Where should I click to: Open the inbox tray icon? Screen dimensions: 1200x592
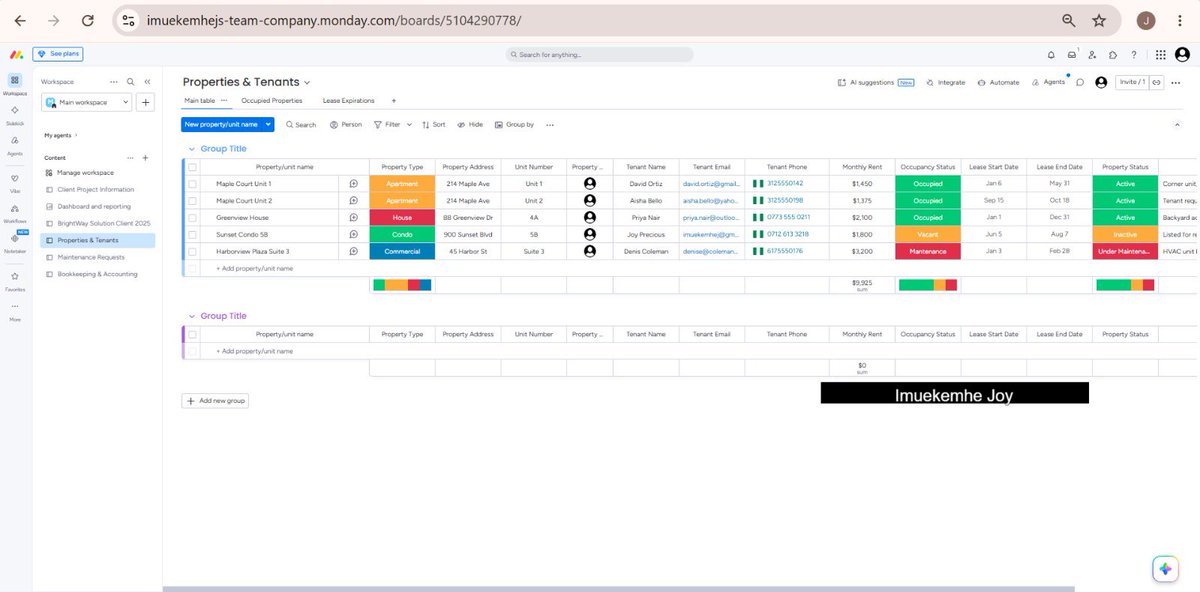(x=1072, y=55)
